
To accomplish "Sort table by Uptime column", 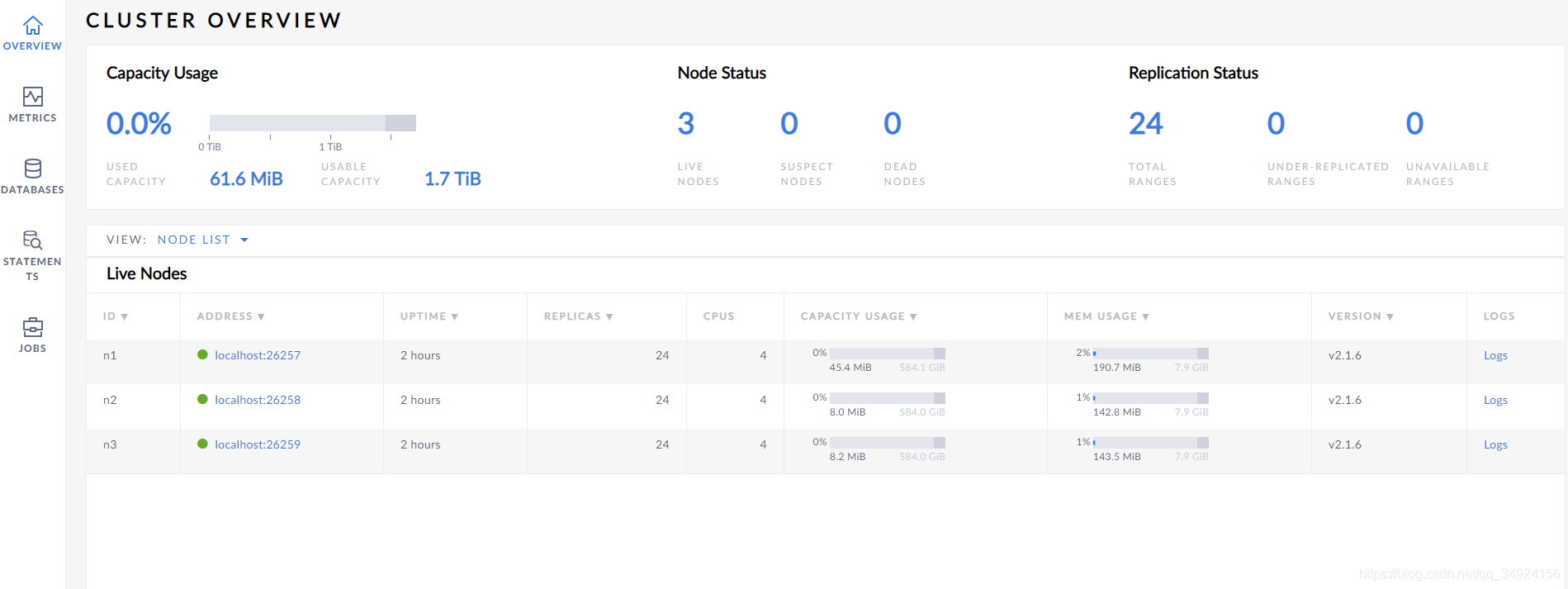I will click(x=429, y=316).
